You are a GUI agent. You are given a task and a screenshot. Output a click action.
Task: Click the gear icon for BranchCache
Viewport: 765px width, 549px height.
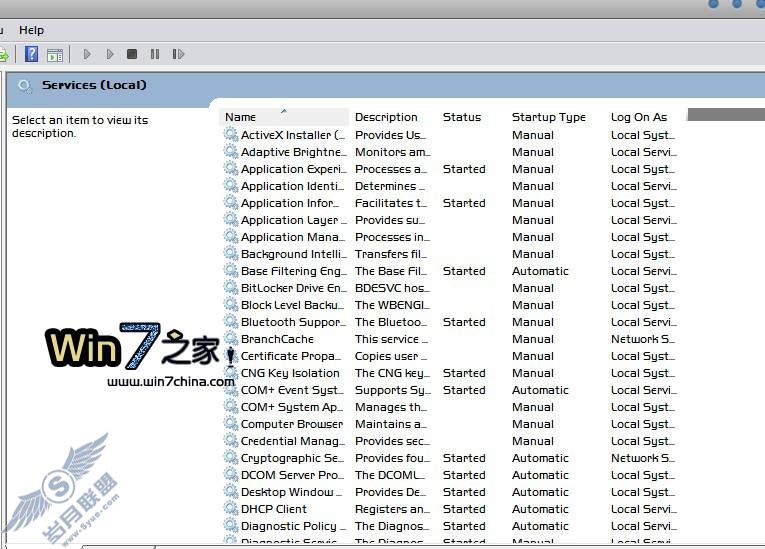click(231, 338)
